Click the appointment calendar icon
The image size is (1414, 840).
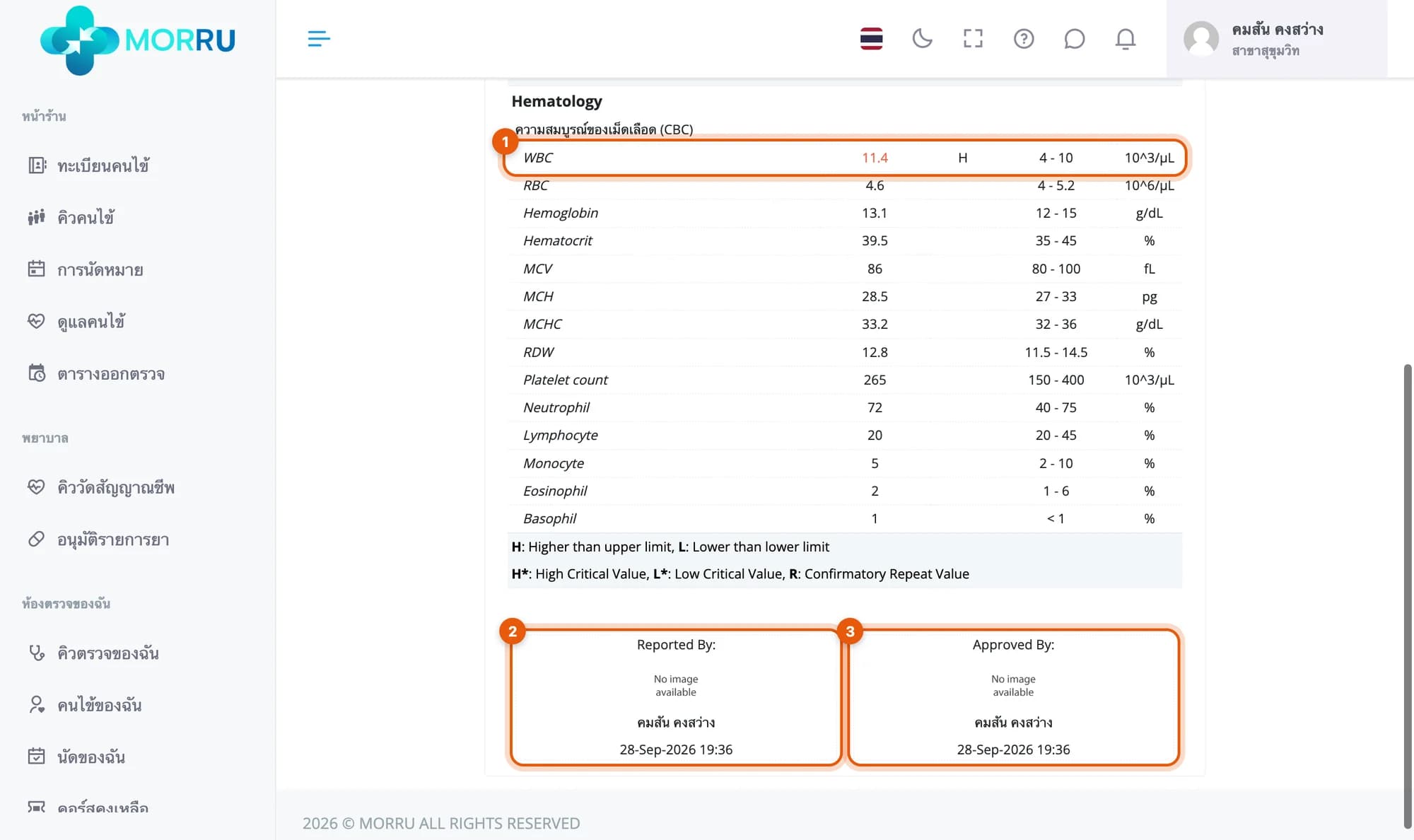(x=36, y=269)
